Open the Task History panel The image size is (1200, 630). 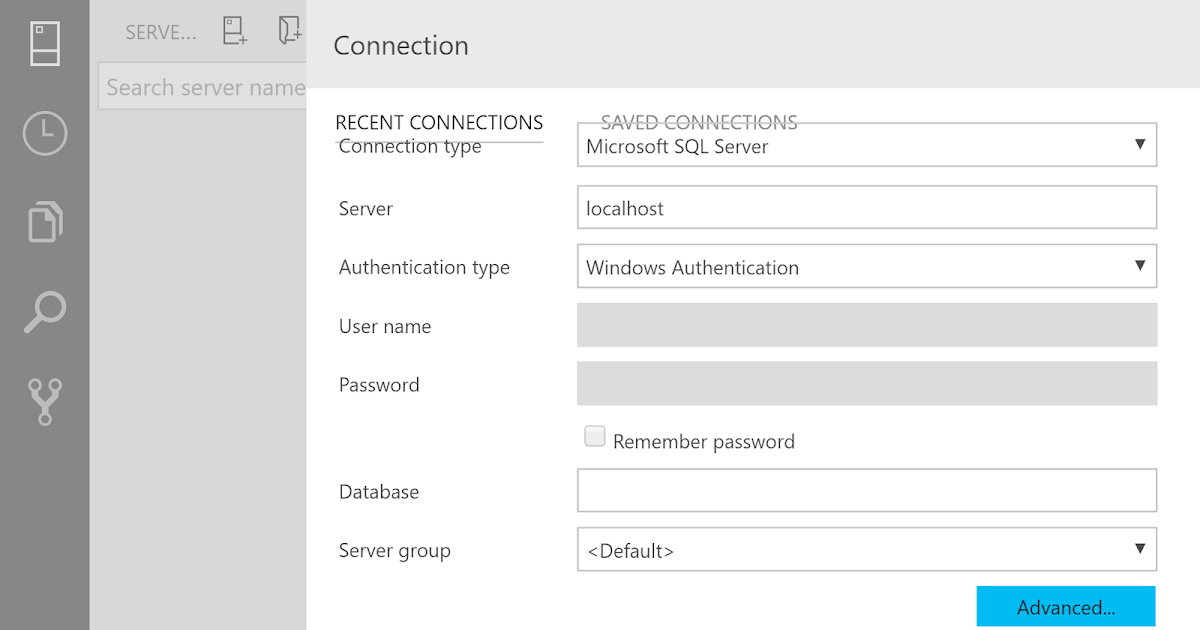(44, 133)
